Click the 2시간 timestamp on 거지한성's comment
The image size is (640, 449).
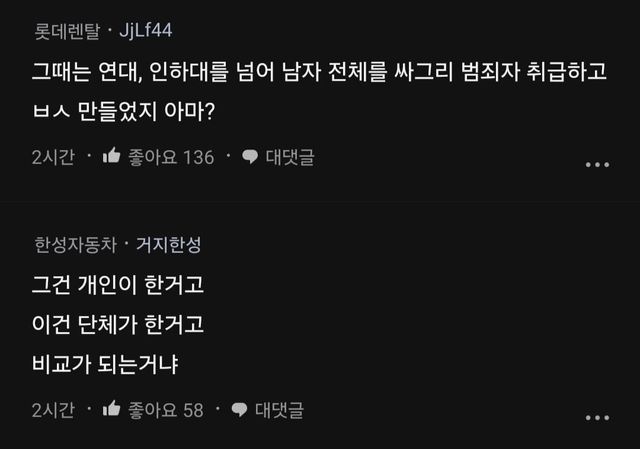(x=52, y=409)
